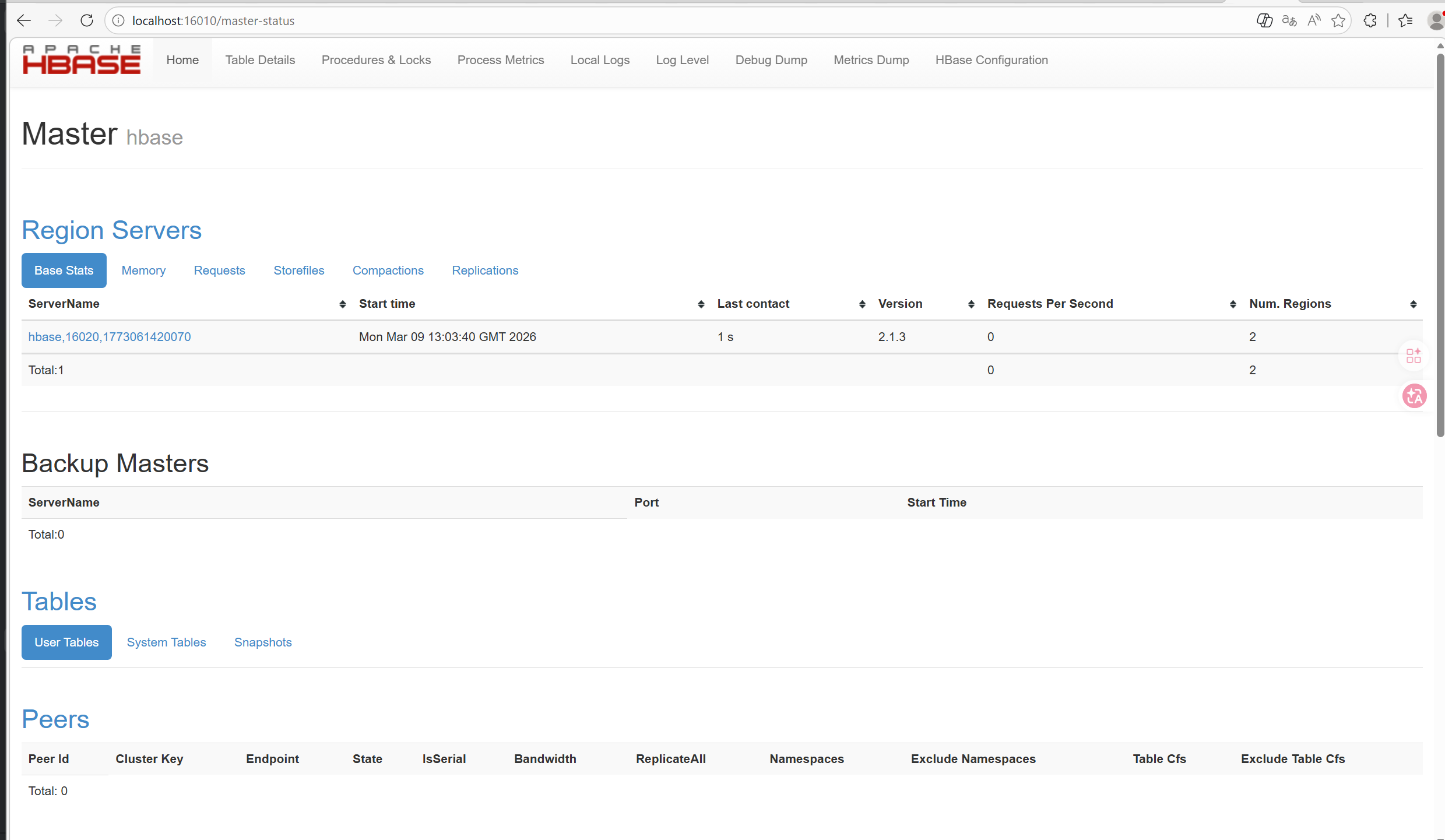1445x840 pixels.
Task: Switch to the Memory tab
Action: click(x=143, y=270)
